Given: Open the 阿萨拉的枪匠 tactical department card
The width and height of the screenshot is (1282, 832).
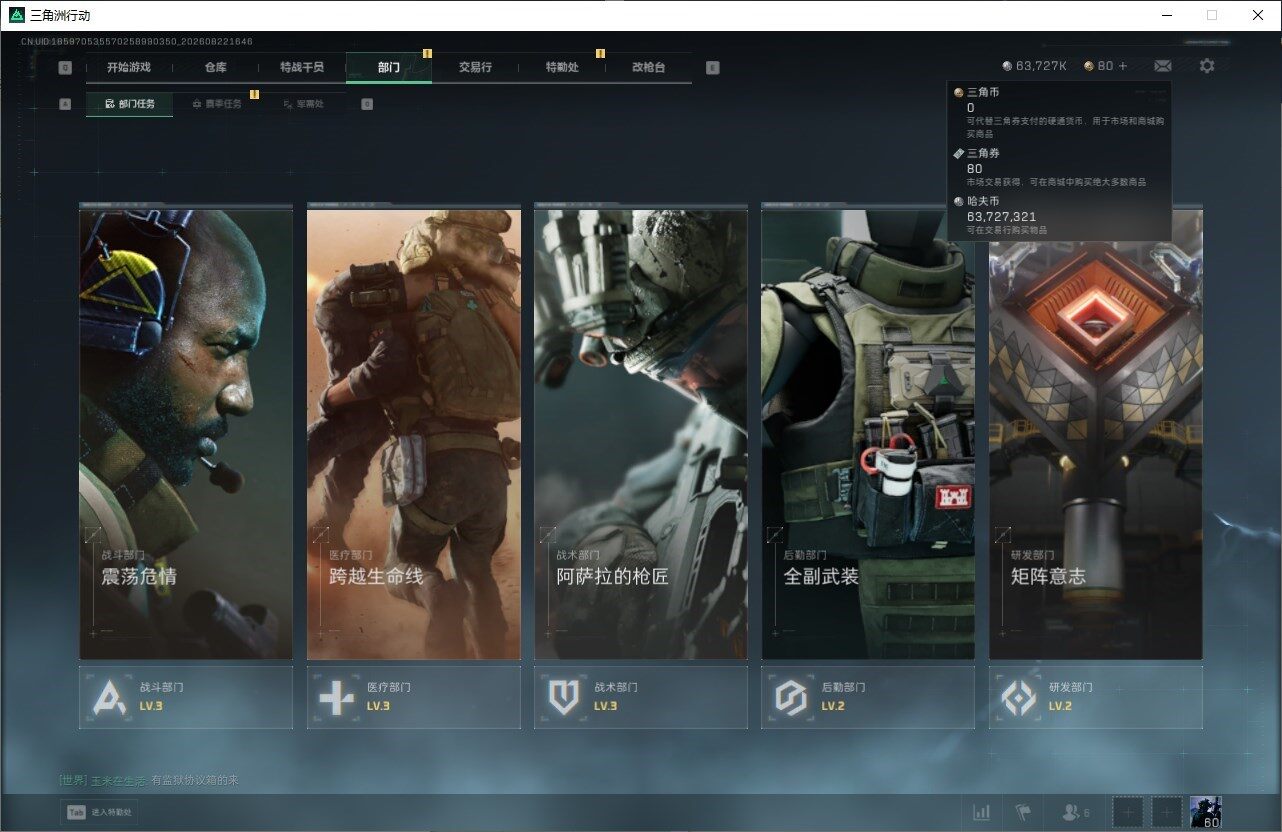Looking at the screenshot, I should tap(641, 432).
